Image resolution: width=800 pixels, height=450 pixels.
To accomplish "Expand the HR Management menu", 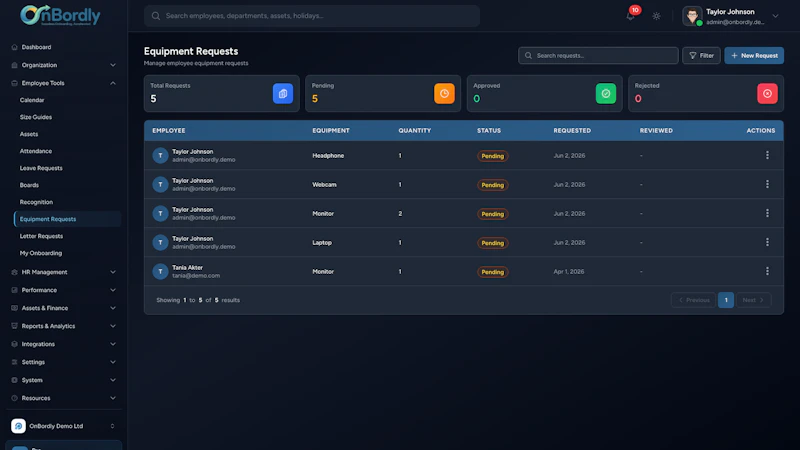I will [63, 272].
